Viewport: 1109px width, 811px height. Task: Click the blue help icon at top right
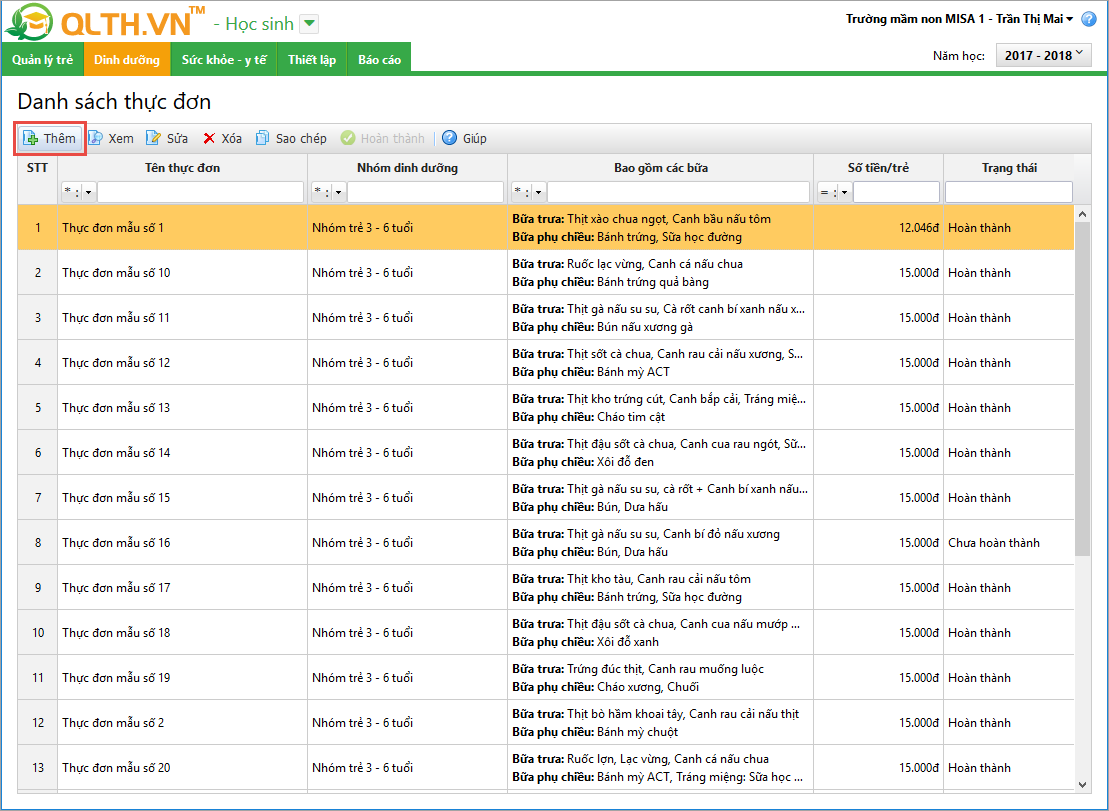tap(1089, 19)
